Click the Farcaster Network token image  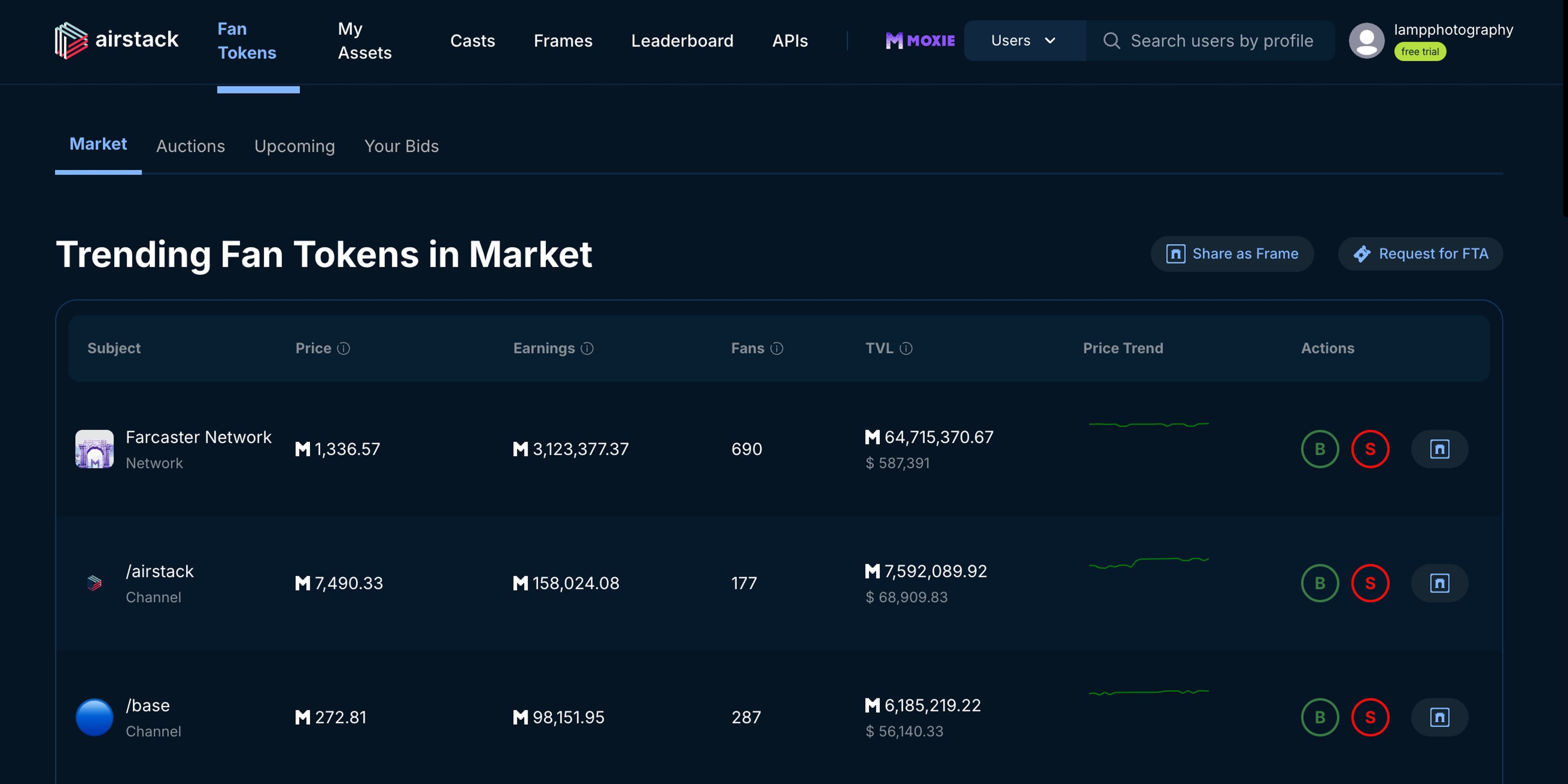point(94,449)
